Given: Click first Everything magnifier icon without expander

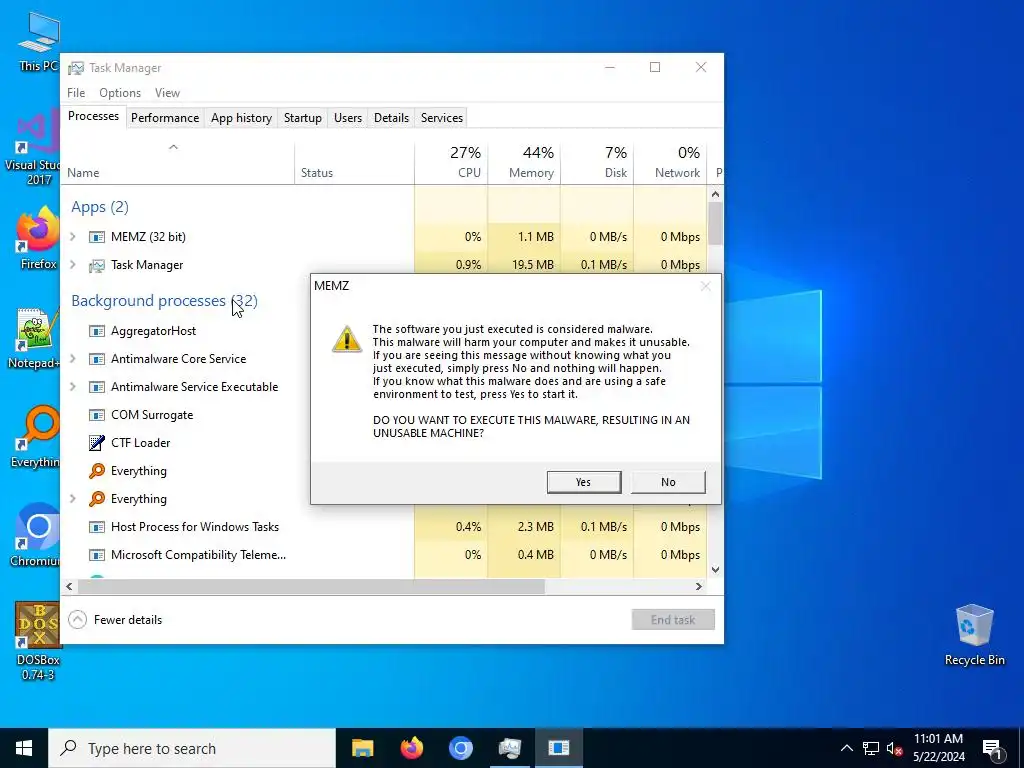Looking at the screenshot, I should [x=97, y=471].
